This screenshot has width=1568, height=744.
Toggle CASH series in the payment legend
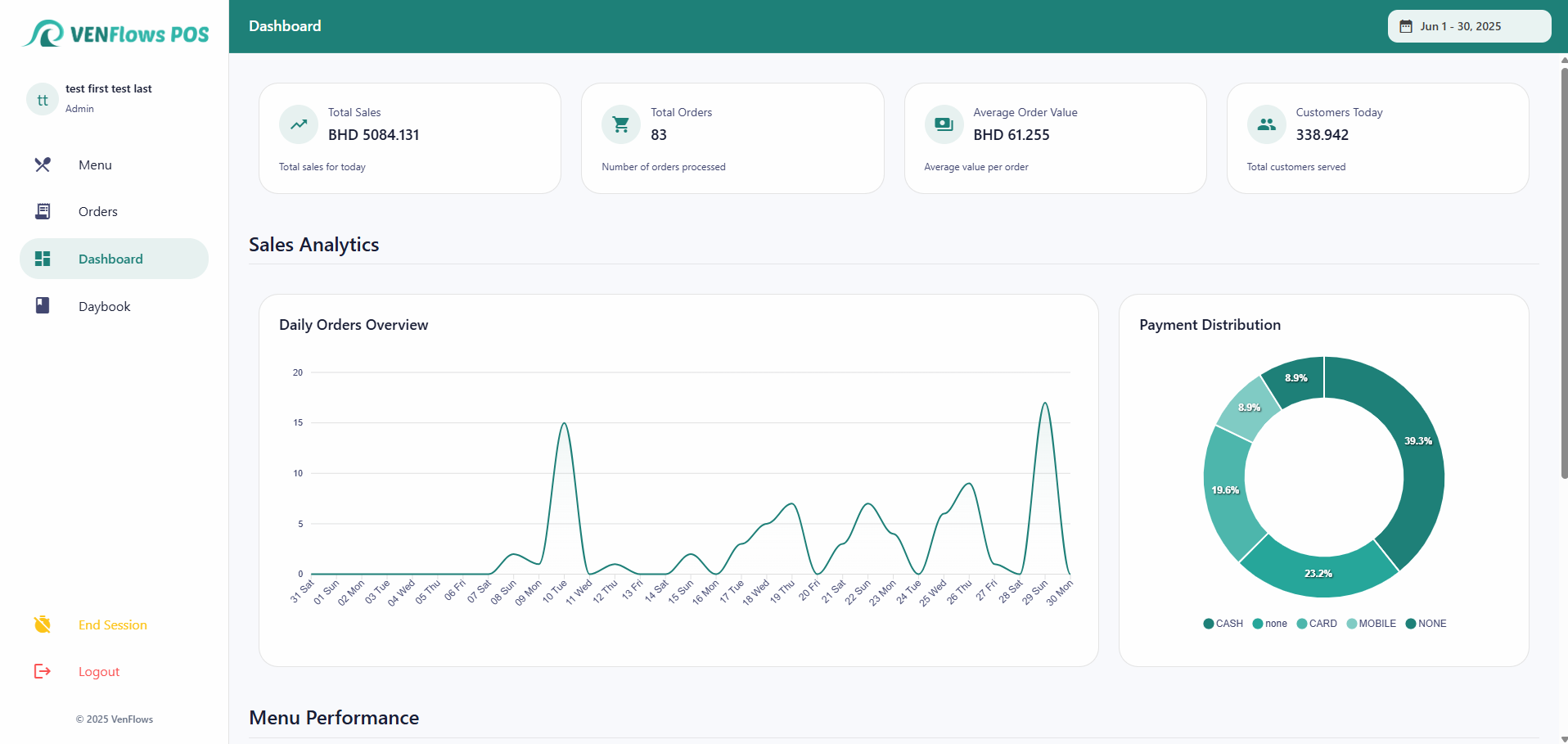click(1223, 624)
